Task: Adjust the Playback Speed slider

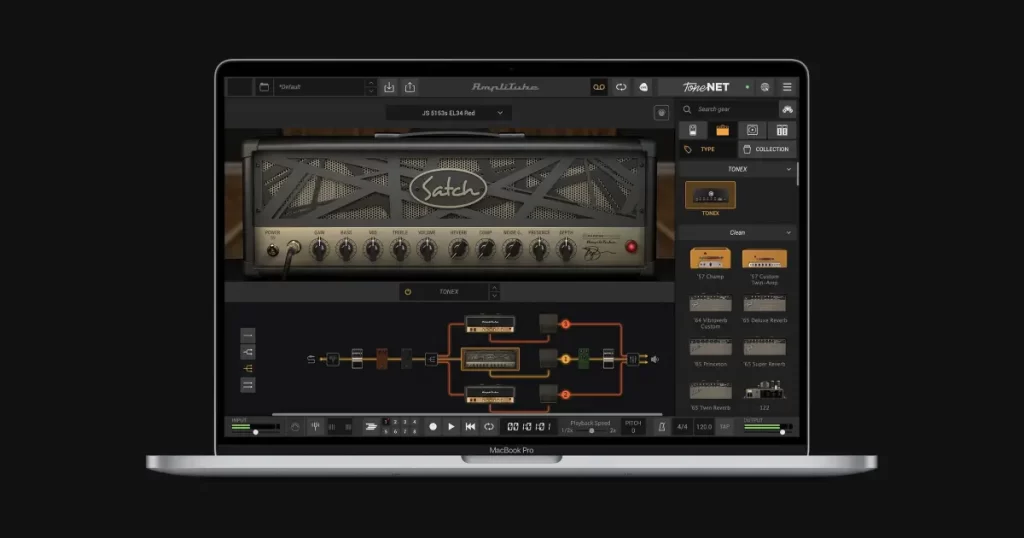Action: [x=592, y=431]
